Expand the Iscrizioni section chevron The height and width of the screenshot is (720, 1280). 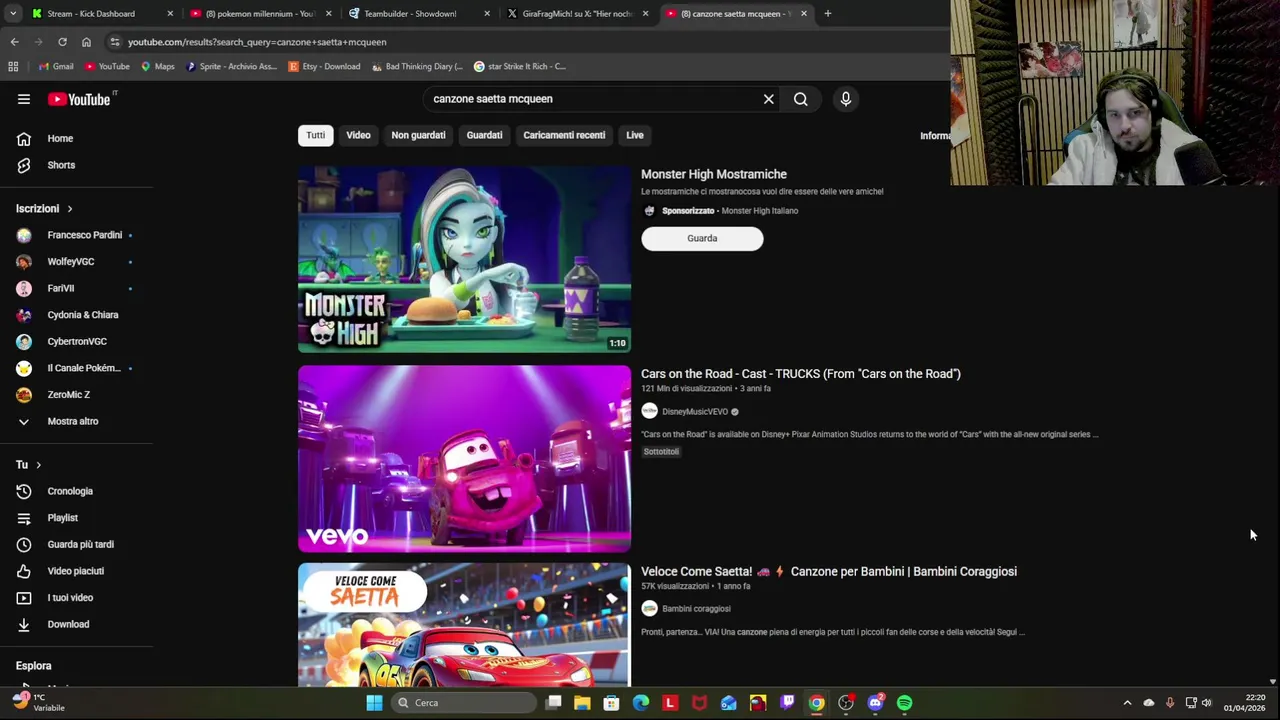pos(70,209)
